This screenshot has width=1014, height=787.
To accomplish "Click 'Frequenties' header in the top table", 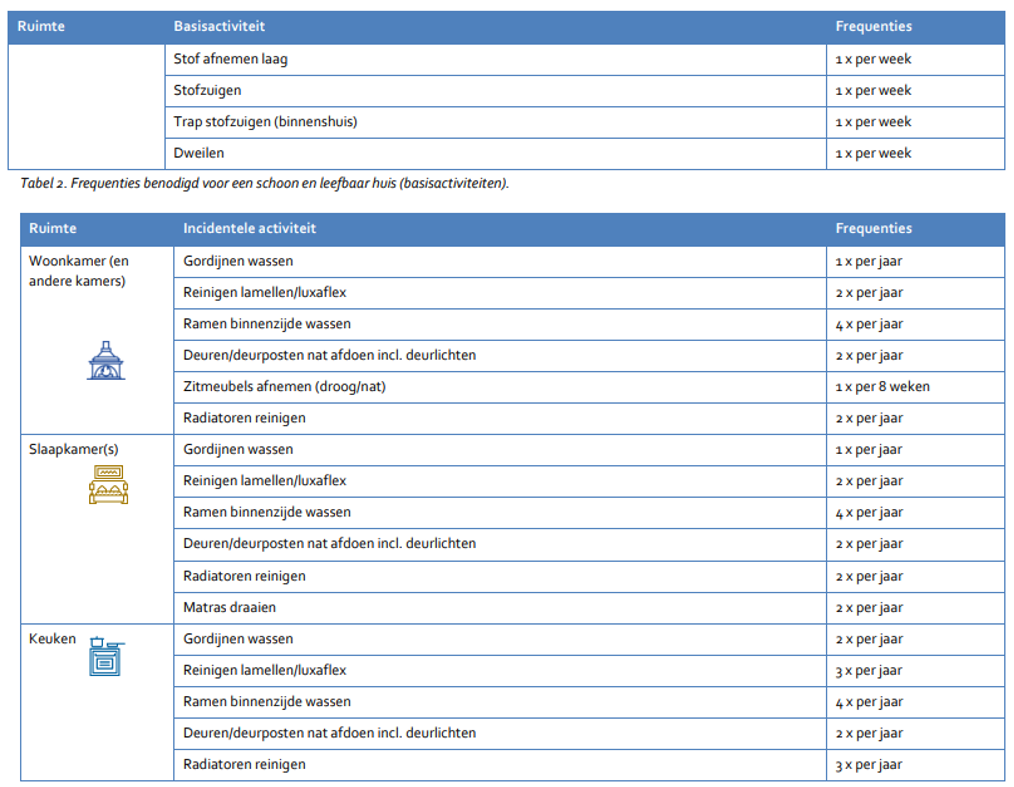I will 873,26.
